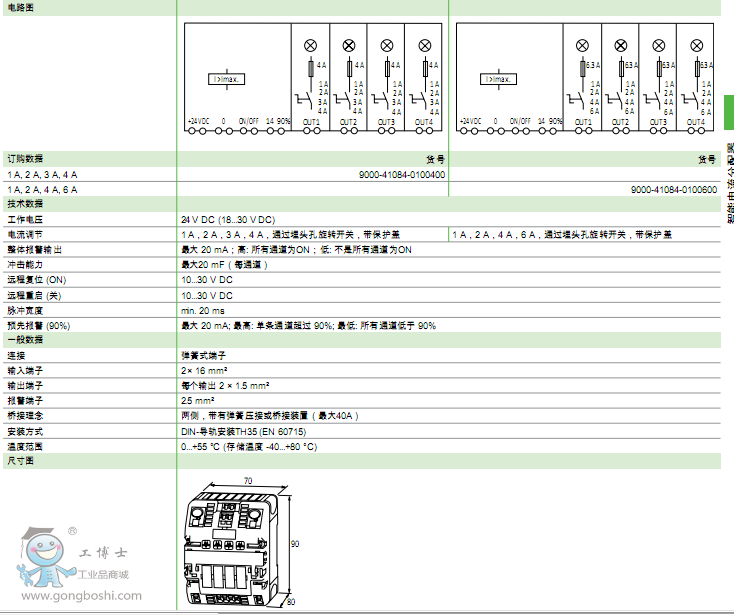Click order number 9000-41084-0100600
Viewport: 734px width, 615px height.
pos(673,189)
